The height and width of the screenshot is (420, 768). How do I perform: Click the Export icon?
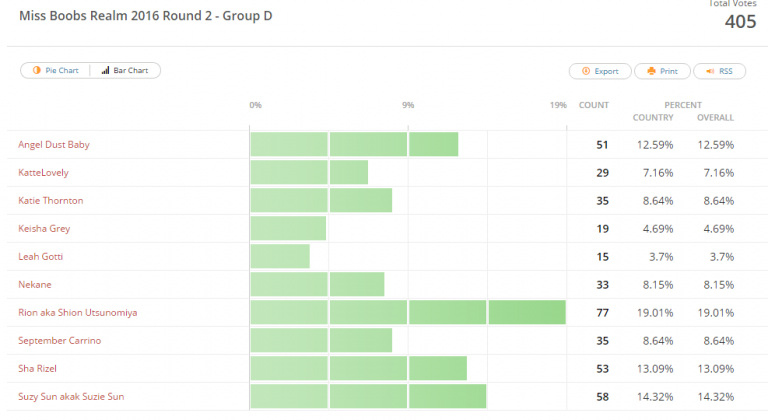[x=586, y=71]
